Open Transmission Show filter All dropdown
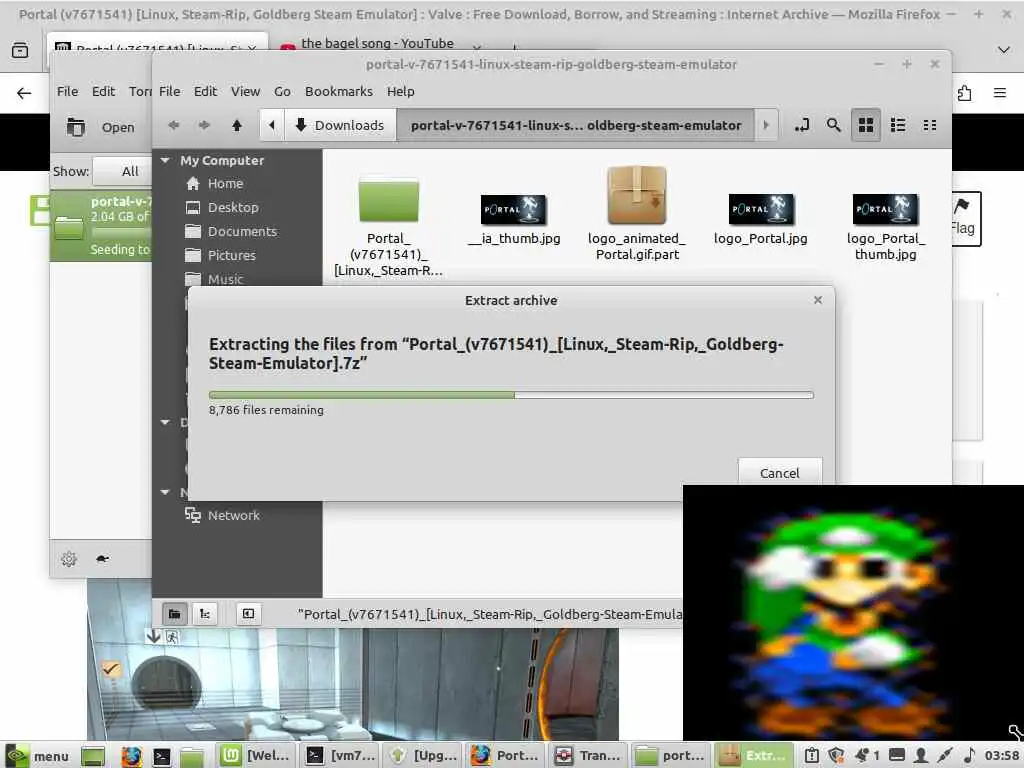1024x768 pixels. click(123, 171)
